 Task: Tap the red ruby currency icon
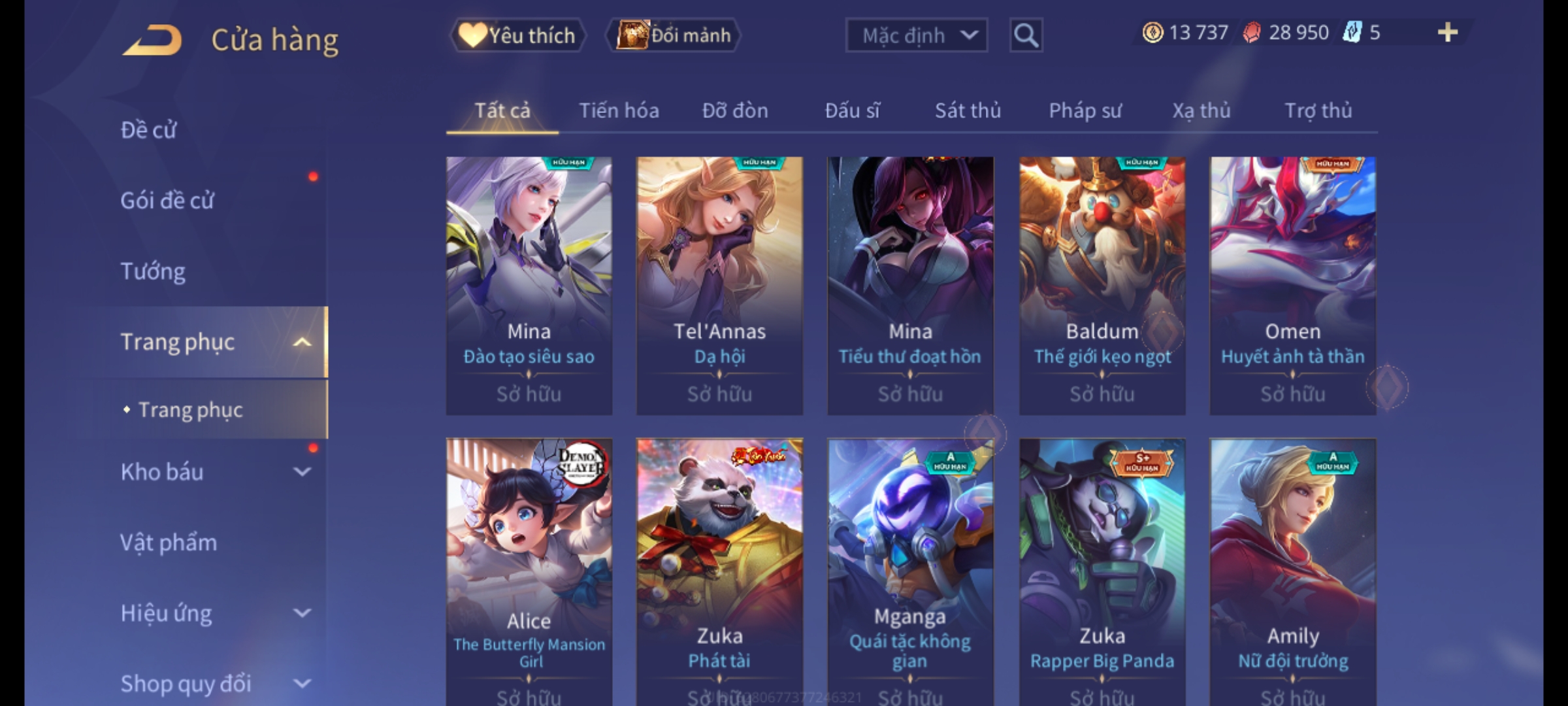[x=1251, y=33]
